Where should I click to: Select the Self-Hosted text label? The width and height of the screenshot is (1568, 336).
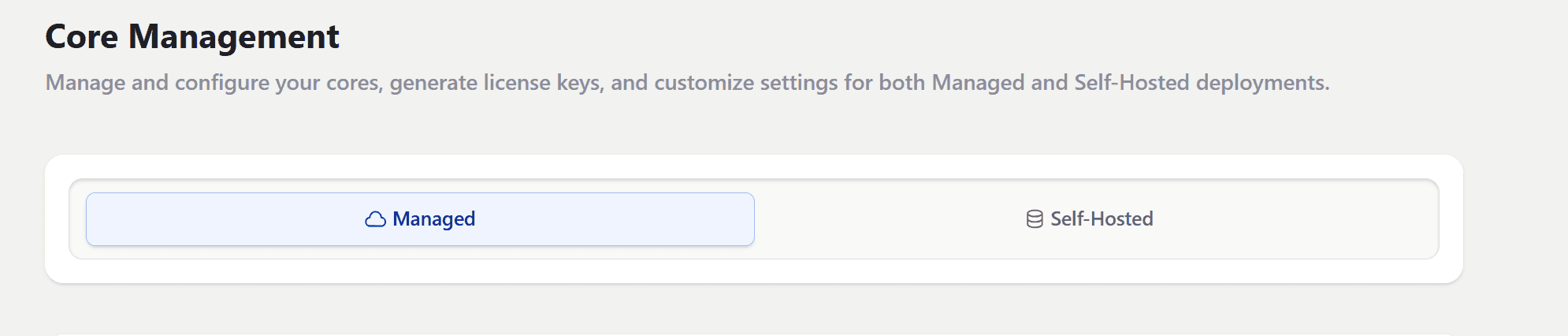point(1102,219)
